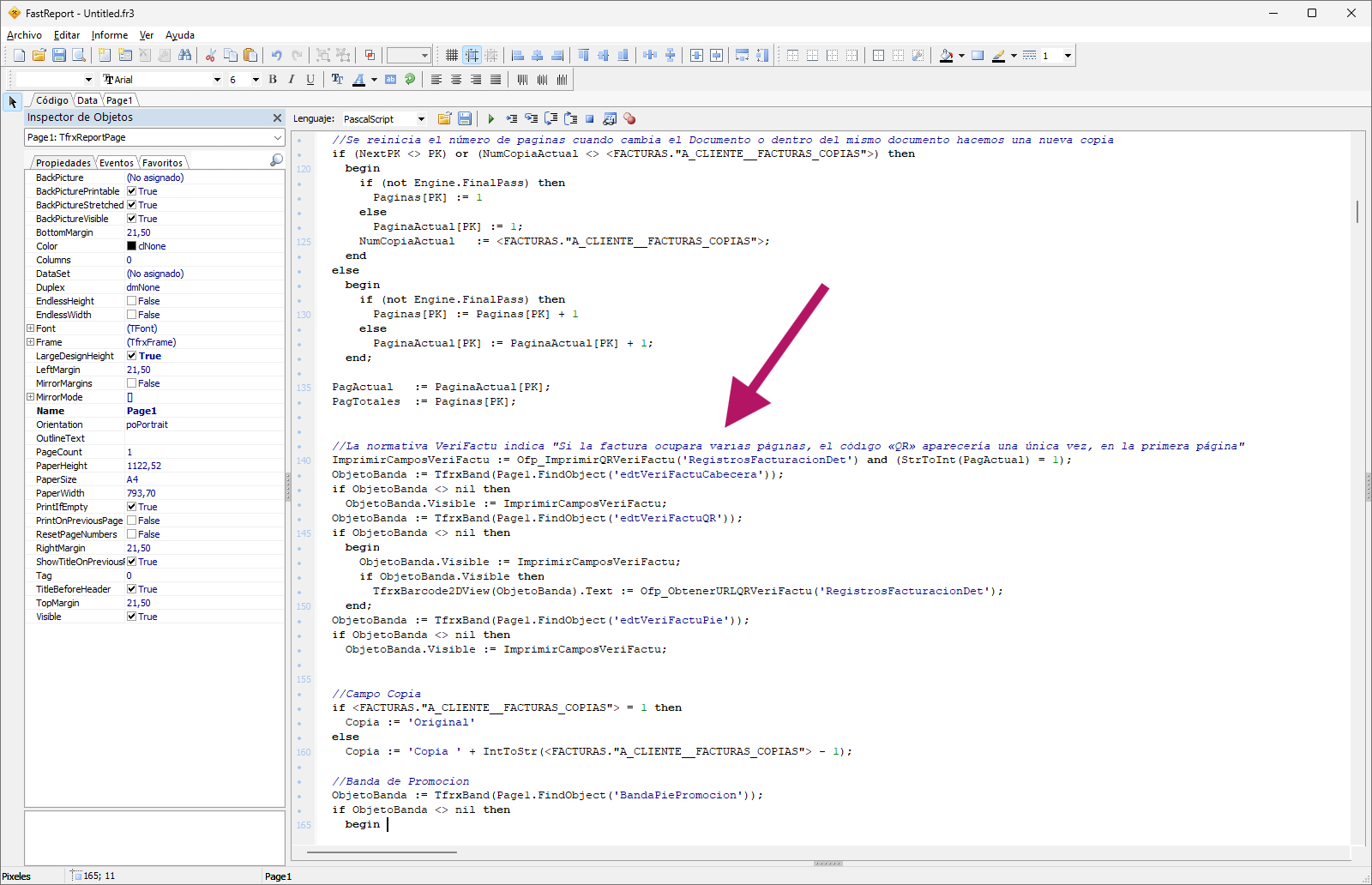Run the script with the green play icon
Viewport: 1372px width, 885px height.
(x=490, y=119)
